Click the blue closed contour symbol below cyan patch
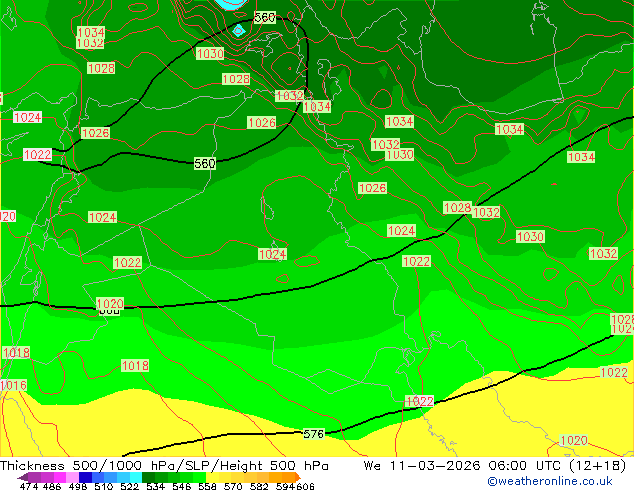The image size is (634, 490). [238, 30]
